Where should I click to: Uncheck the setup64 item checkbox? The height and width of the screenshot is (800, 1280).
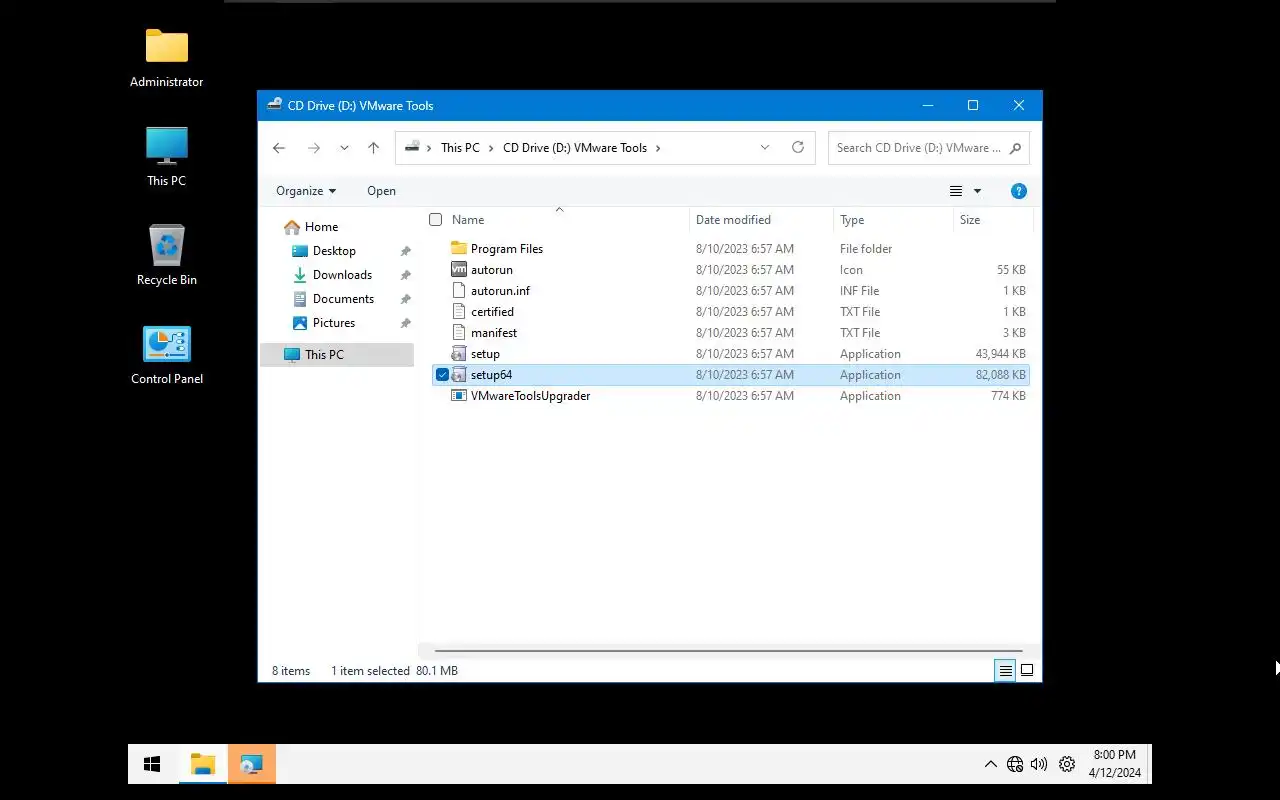tap(442, 375)
